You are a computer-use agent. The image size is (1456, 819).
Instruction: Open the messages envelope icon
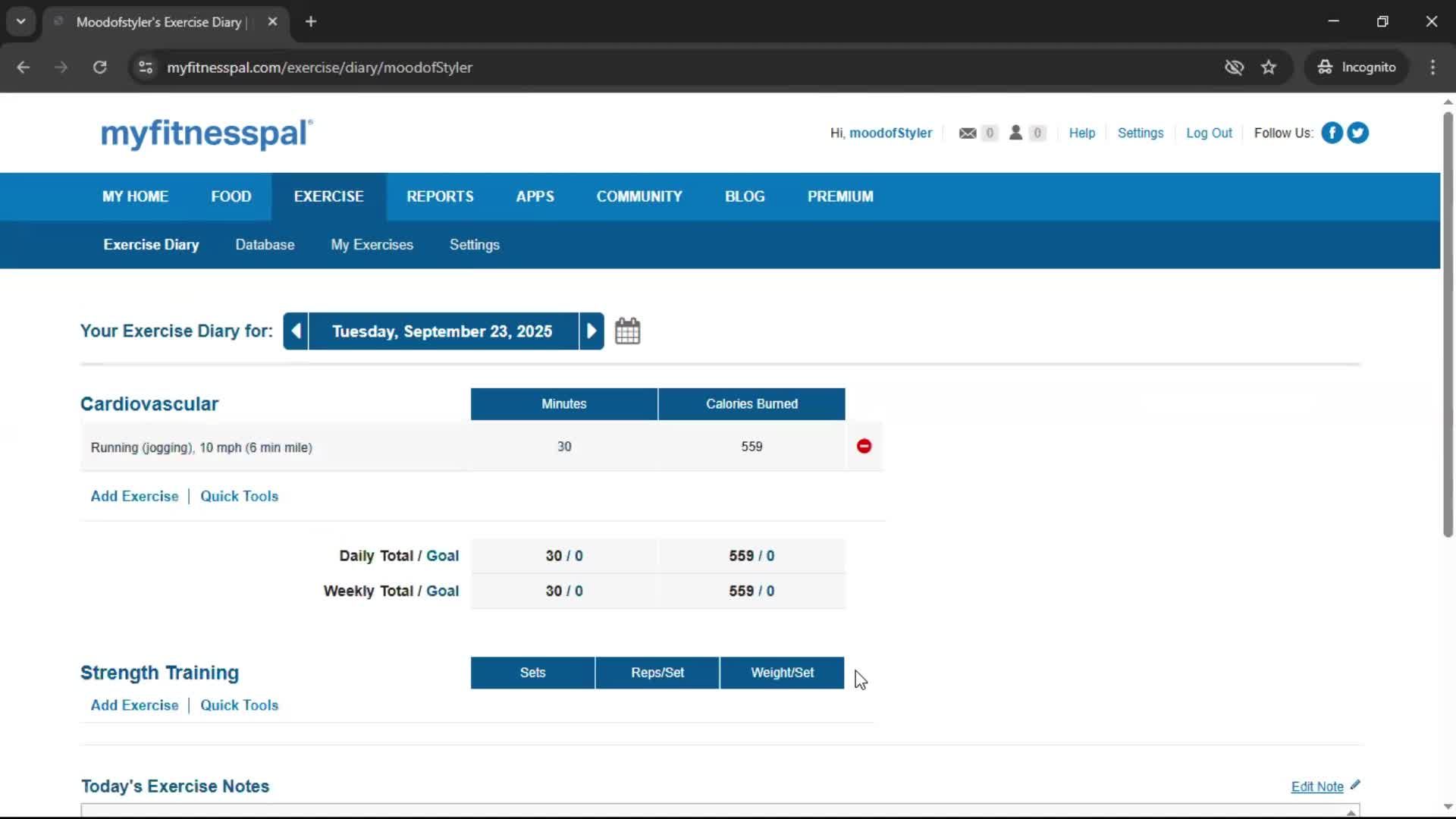click(968, 133)
